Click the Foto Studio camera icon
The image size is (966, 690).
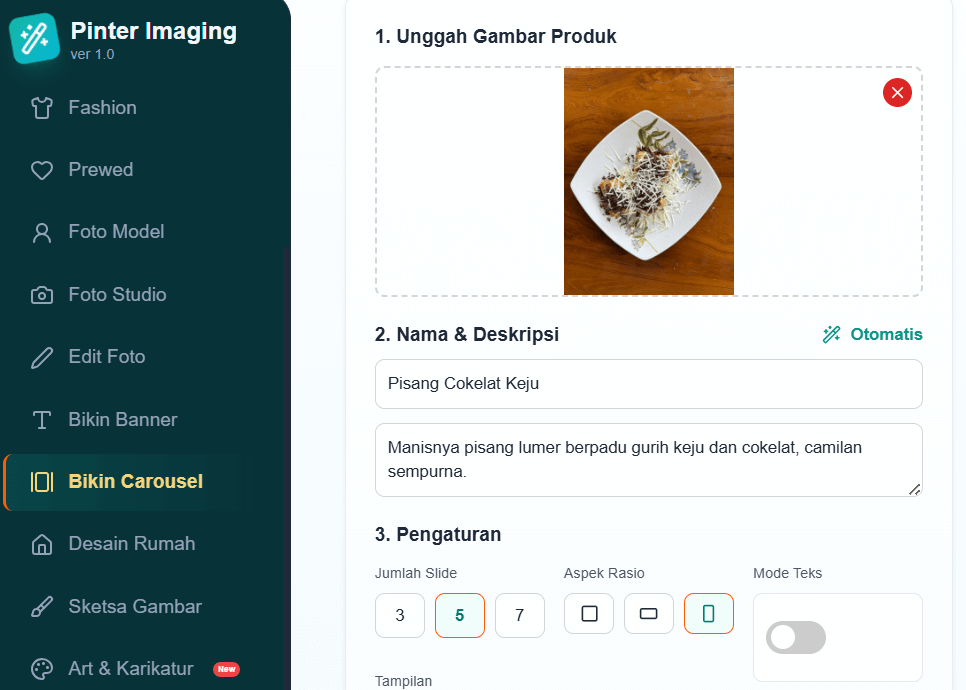(x=42, y=295)
